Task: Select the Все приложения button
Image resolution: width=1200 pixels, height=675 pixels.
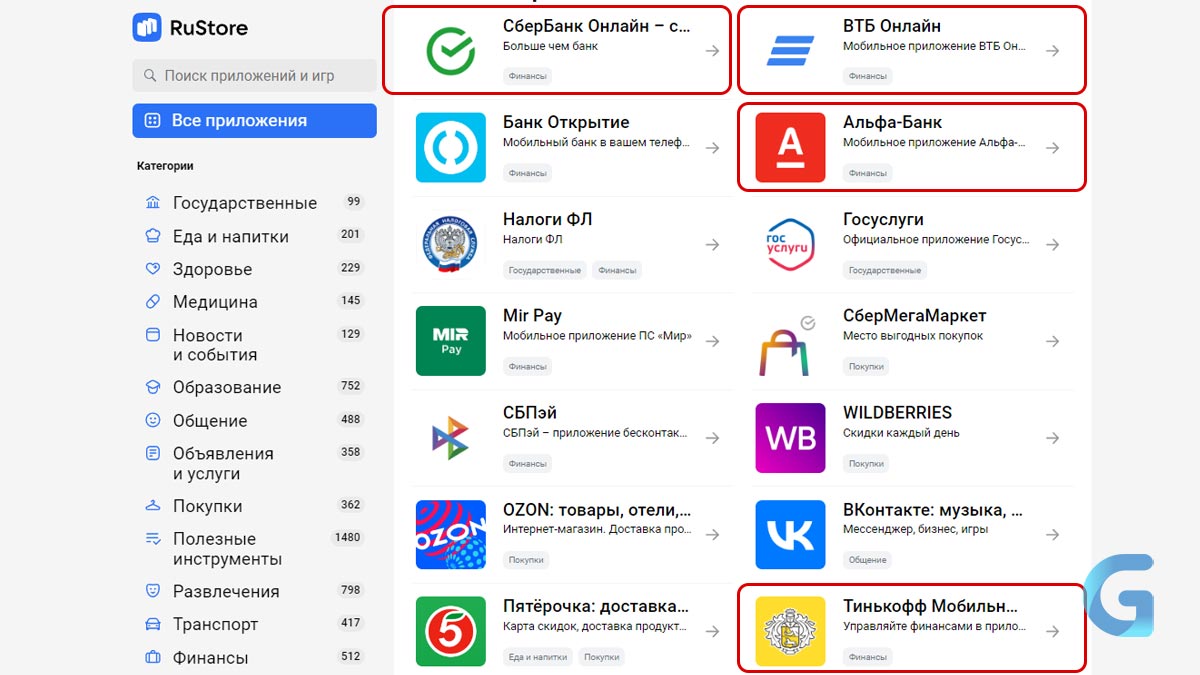Action: click(x=254, y=120)
